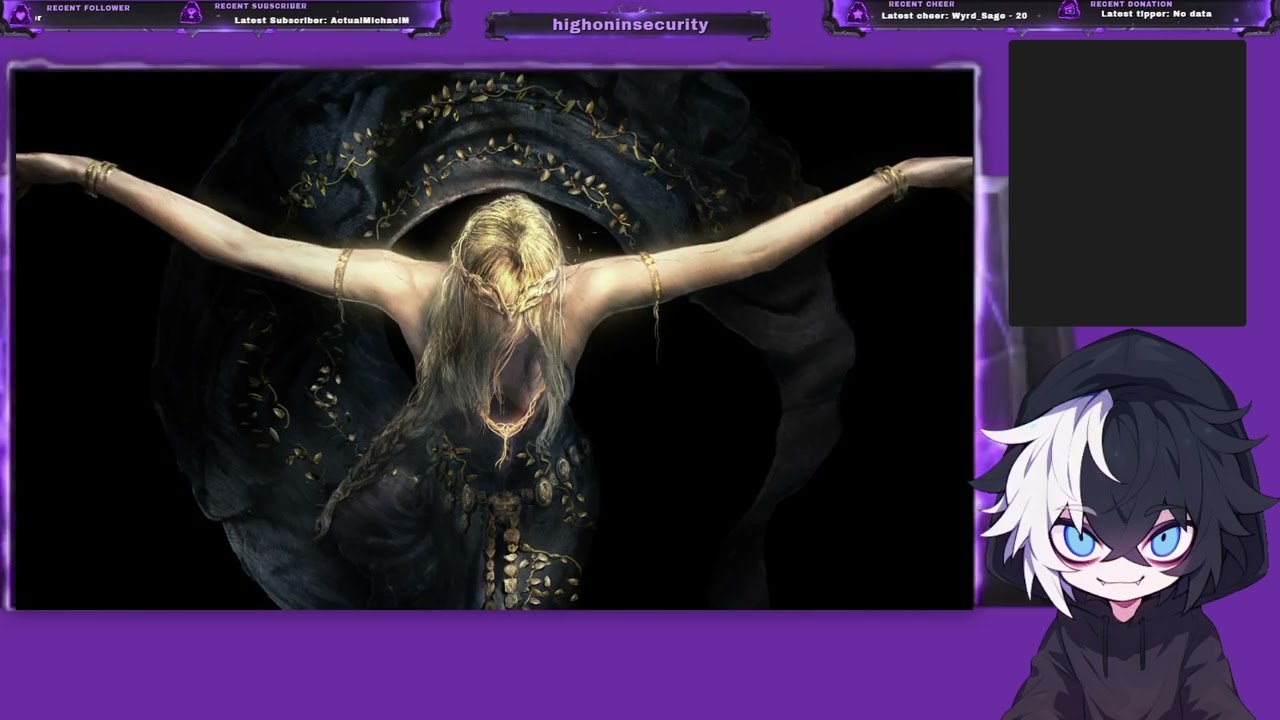Click the hooded anime avatar character
1280x720 pixels.
click(x=1127, y=525)
